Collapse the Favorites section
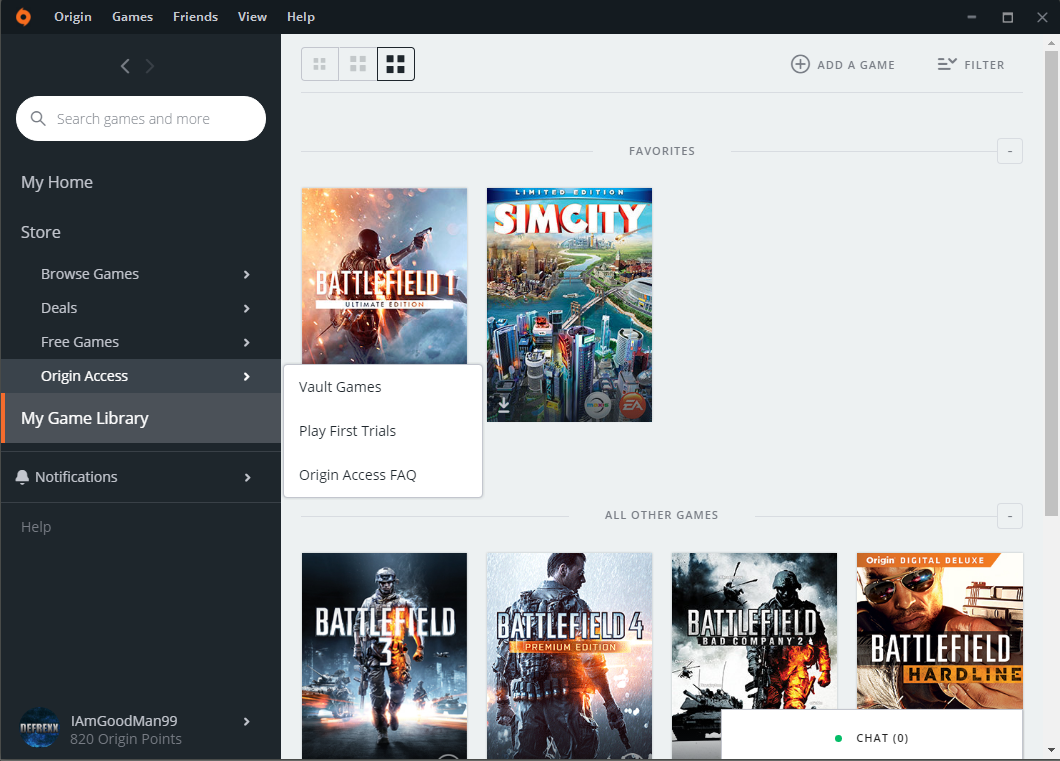The image size is (1060, 761). click(1010, 151)
